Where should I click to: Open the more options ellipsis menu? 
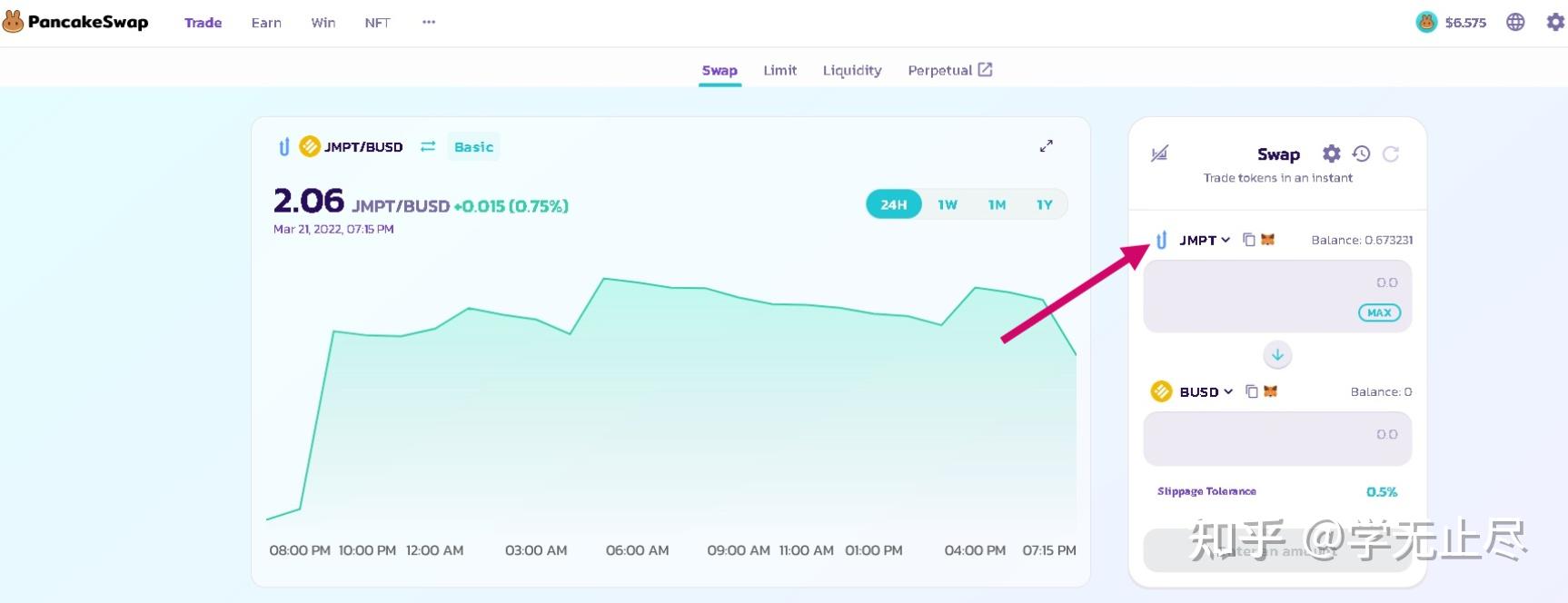[429, 22]
